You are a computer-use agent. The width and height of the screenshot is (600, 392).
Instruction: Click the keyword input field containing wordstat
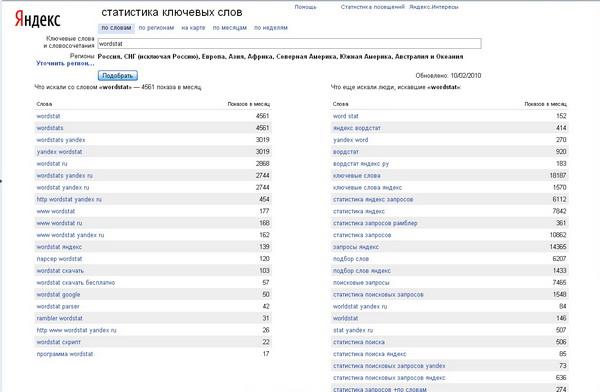pyautogui.click(x=289, y=44)
